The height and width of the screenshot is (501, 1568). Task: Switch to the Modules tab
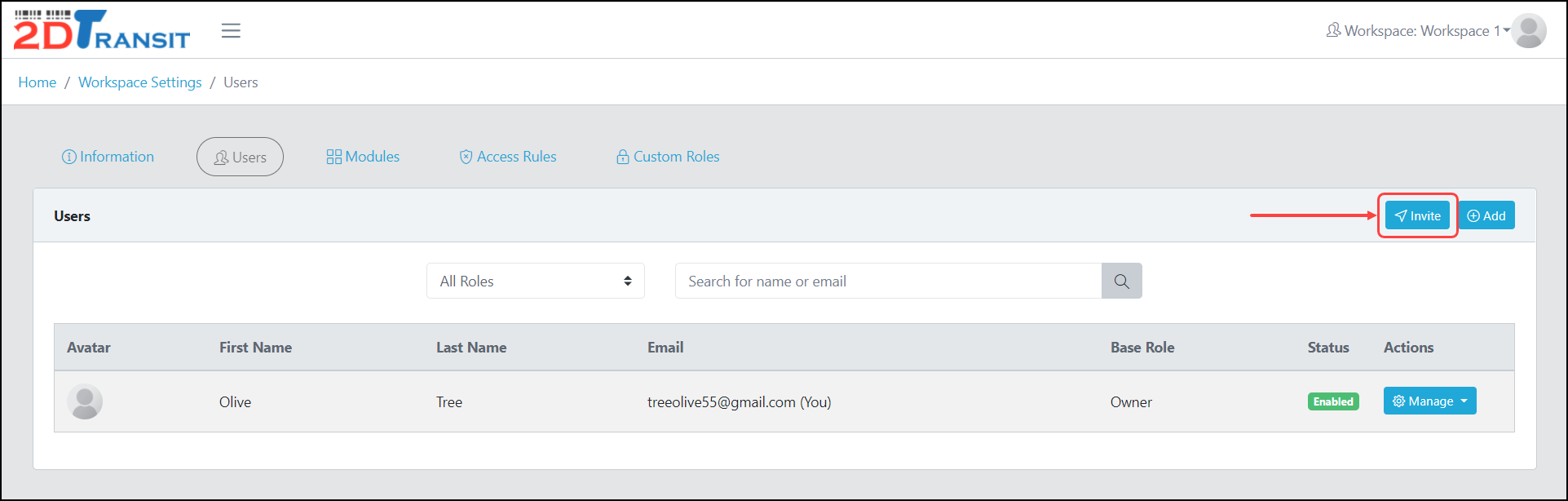coord(363,157)
